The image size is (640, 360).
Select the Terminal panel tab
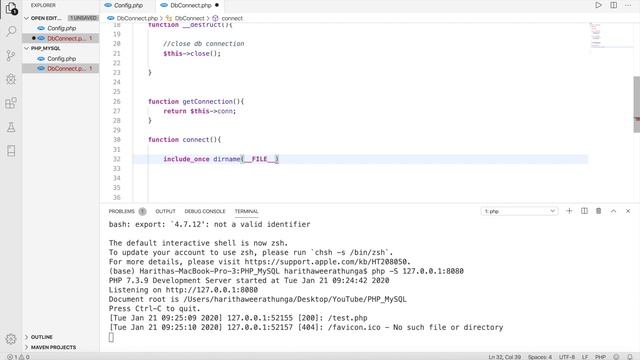(x=247, y=211)
